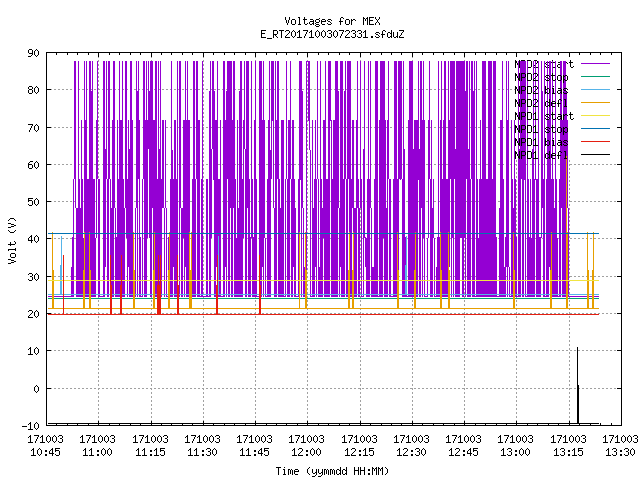Click the y-axis tick label 60

[33, 165]
